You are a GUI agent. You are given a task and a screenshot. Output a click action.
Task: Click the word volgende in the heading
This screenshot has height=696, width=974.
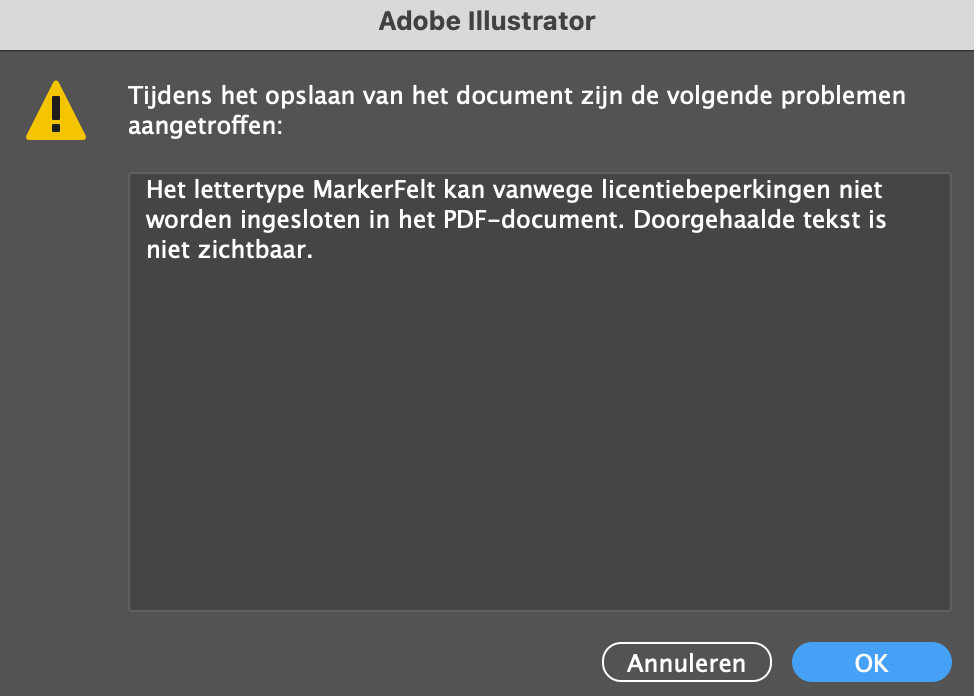pos(710,99)
